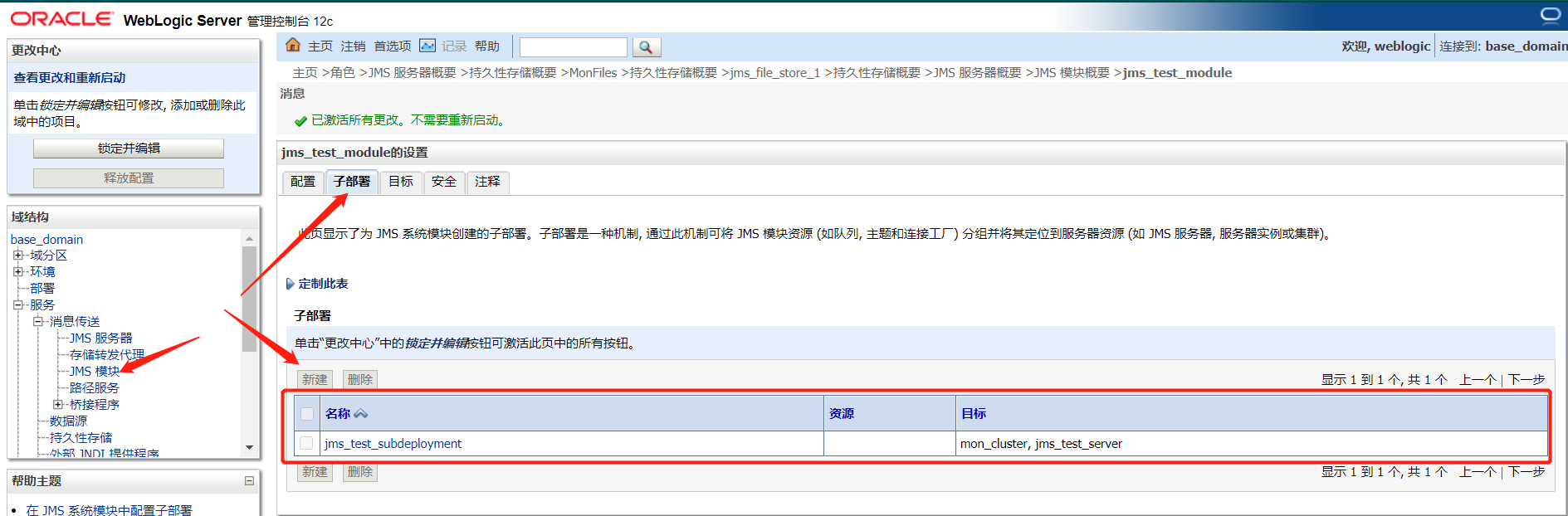The width and height of the screenshot is (1568, 516).
Task: Select 部署 in the domain tree
Action: (x=42, y=289)
